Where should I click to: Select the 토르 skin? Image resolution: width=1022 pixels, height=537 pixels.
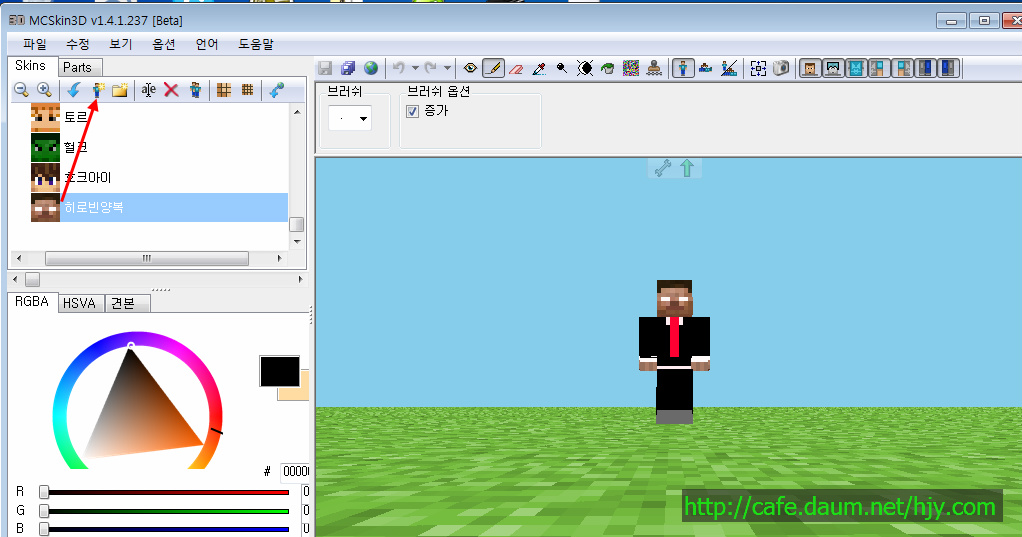158,117
